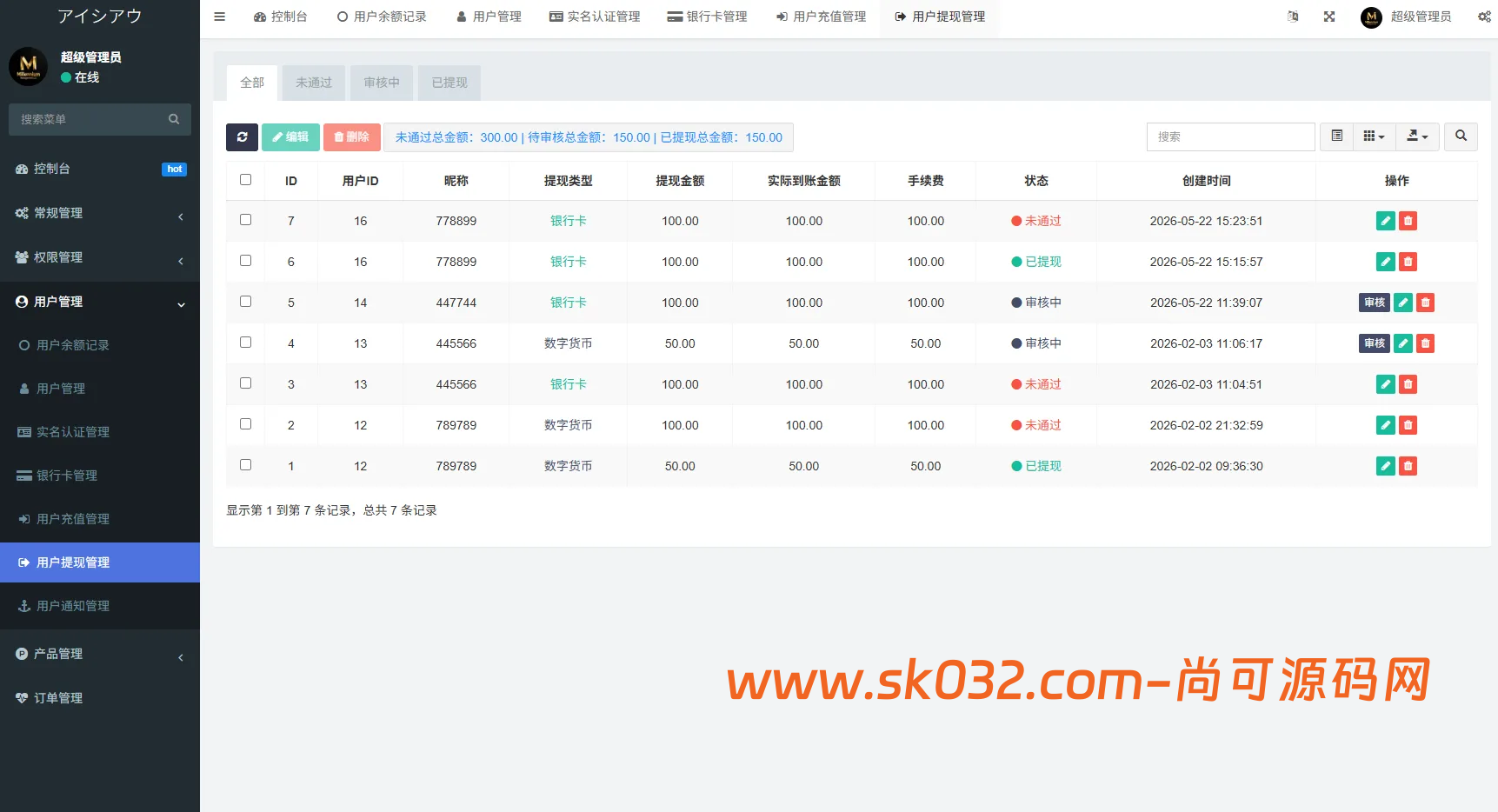Select the 未通过 filter tab
Screen dimensions: 1498x812
(x=314, y=83)
